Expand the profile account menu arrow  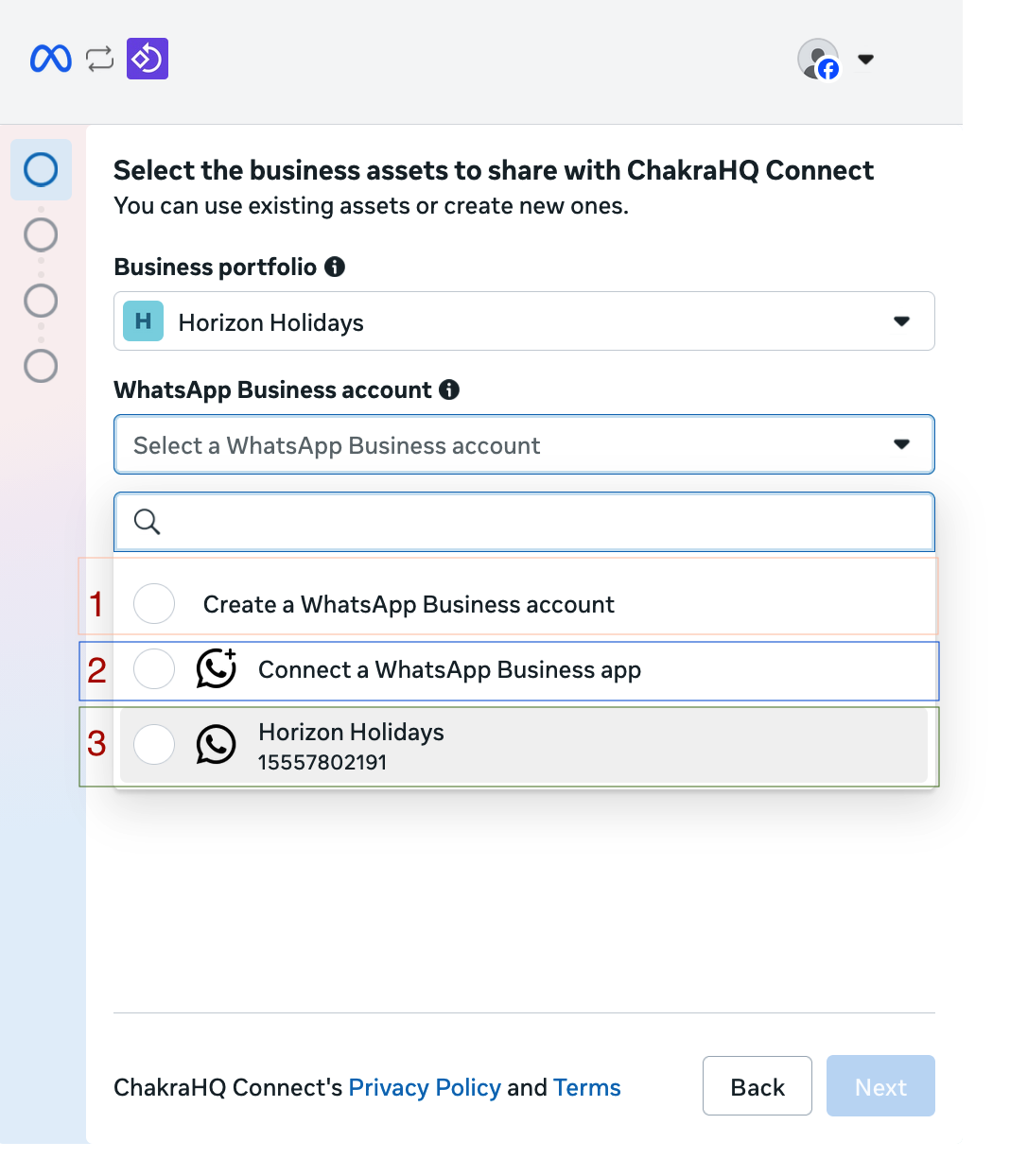point(865,59)
